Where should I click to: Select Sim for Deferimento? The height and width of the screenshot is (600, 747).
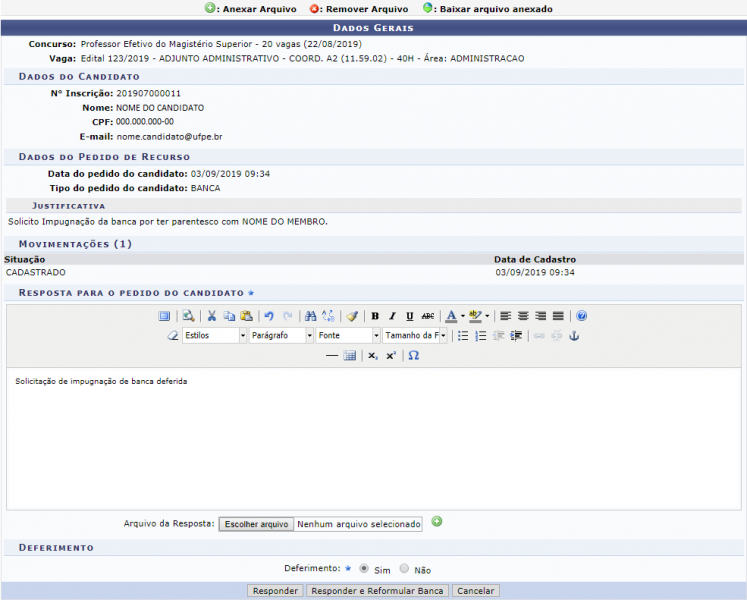[364, 568]
